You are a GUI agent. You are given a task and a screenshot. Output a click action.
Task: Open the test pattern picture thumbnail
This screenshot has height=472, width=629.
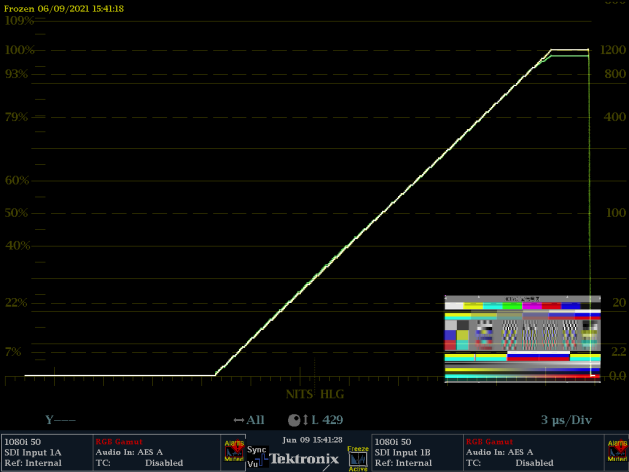point(523,339)
